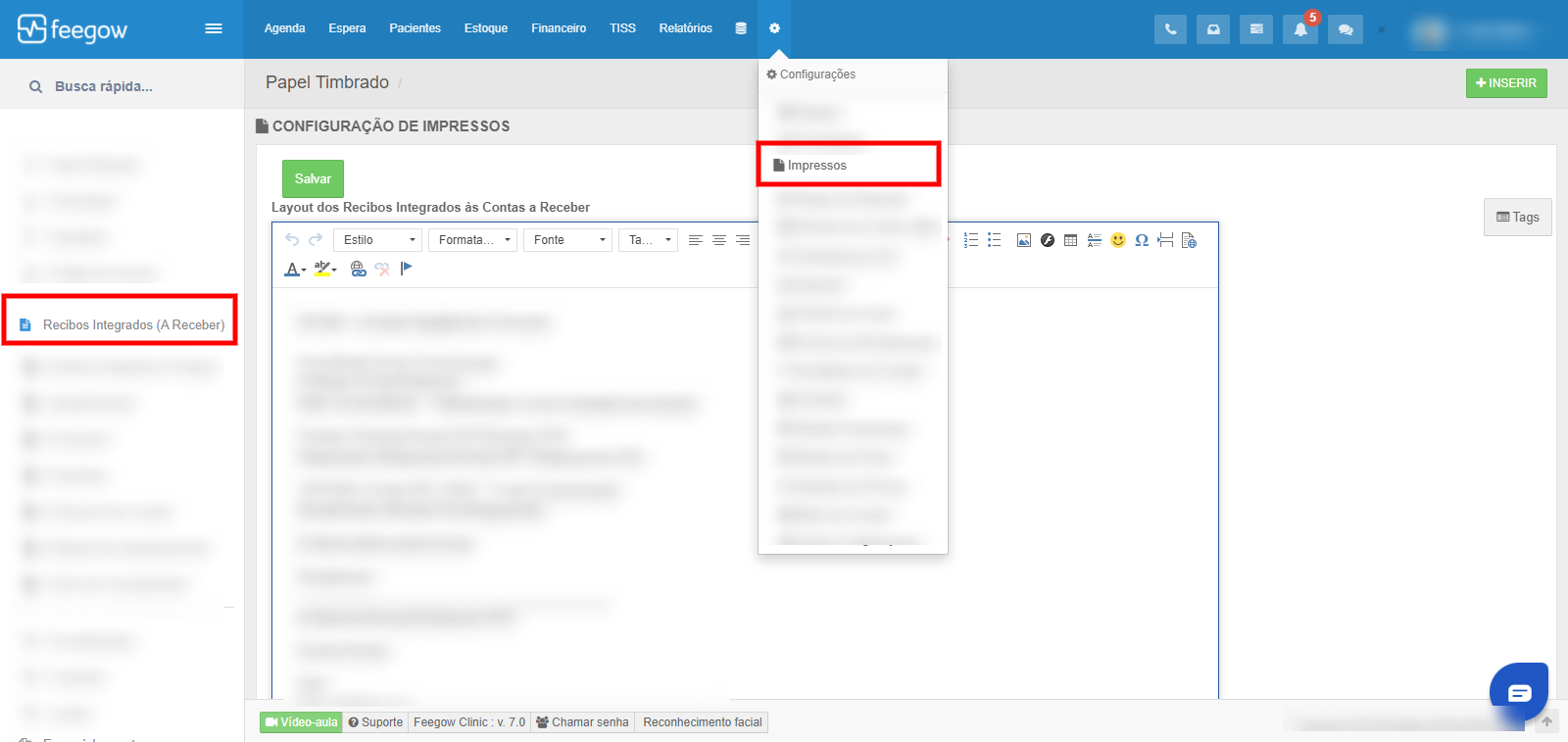The width and height of the screenshot is (1568, 742).
Task: Open the Estilo dropdown
Action: tap(378, 240)
